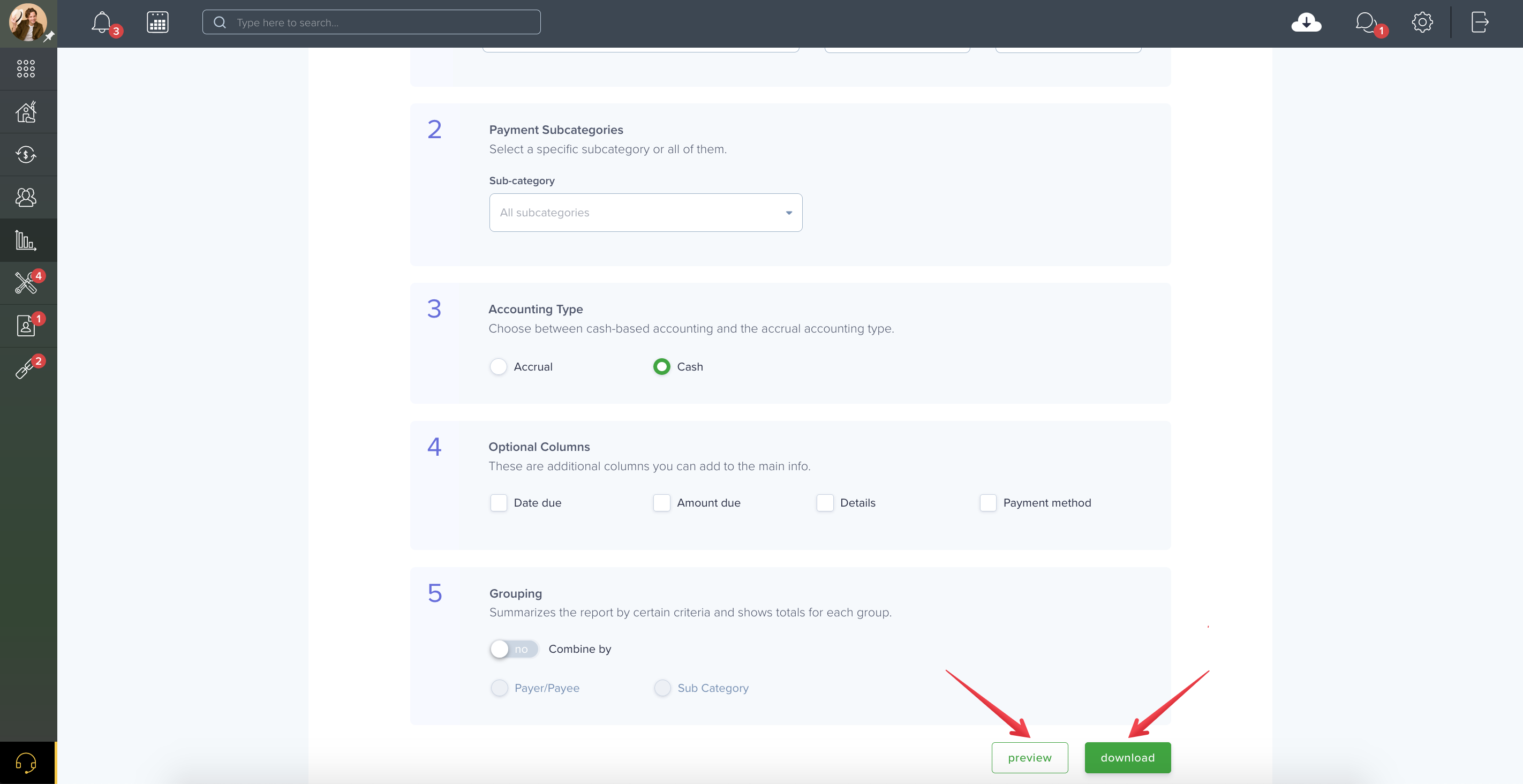Check the Details column
Image resolution: width=1523 pixels, height=784 pixels.
click(x=825, y=502)
